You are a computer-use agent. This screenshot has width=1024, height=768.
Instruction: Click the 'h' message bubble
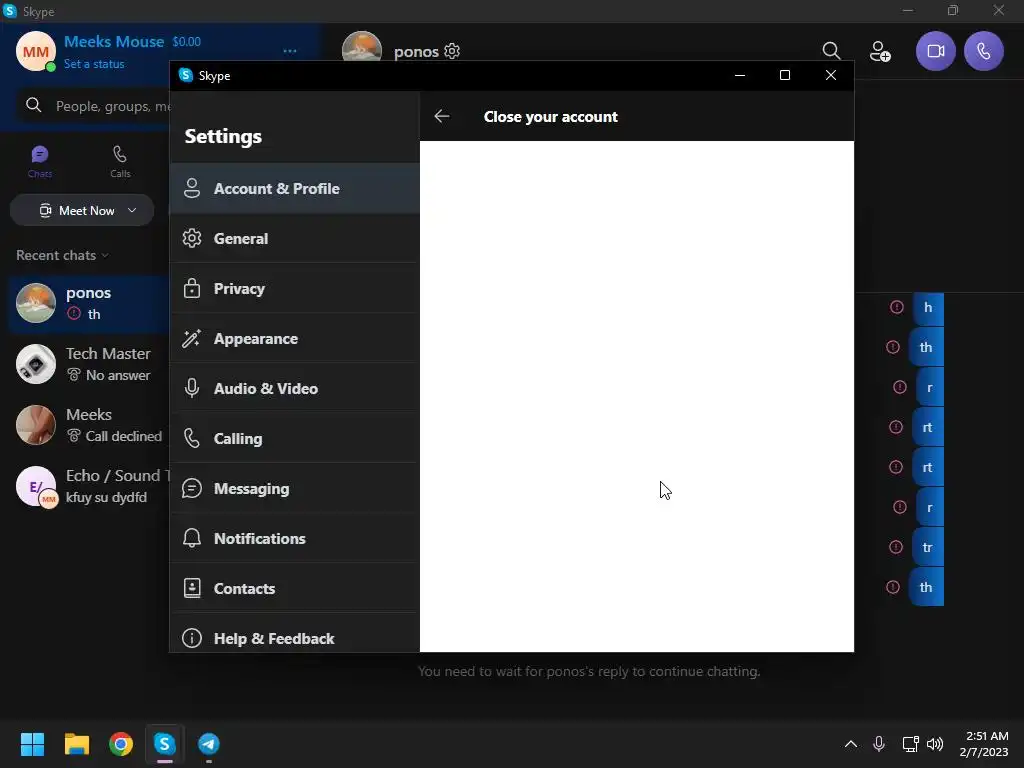click(x=928, y=308)
